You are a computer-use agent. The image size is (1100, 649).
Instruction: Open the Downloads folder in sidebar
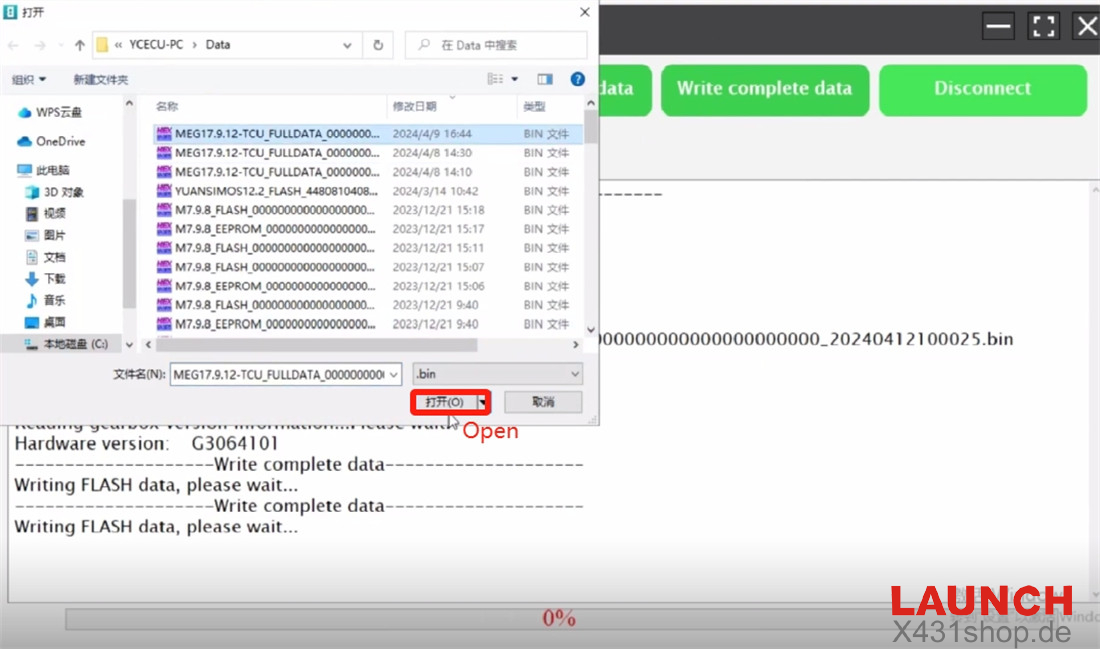point(54,279)
